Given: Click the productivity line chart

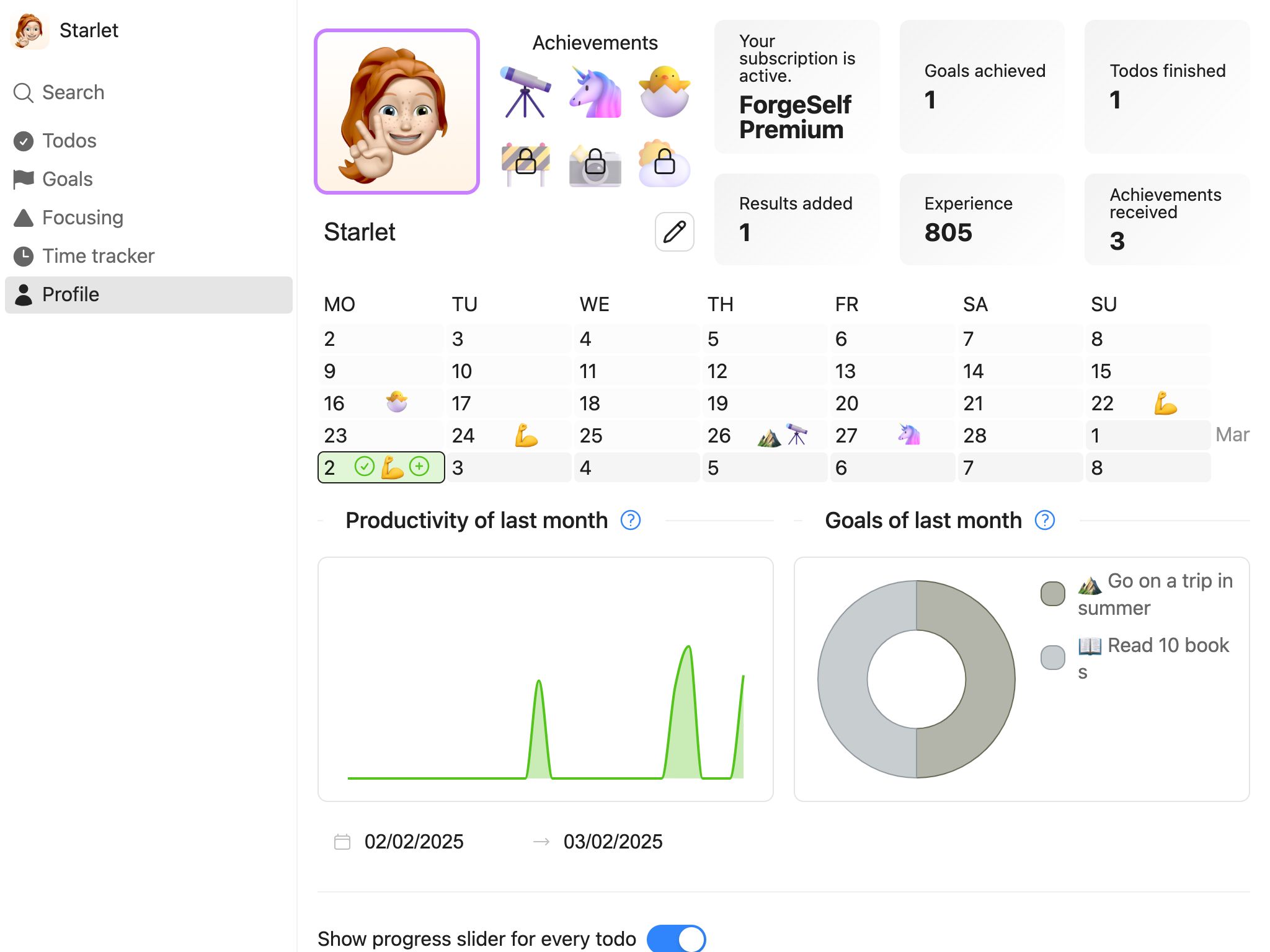Looking at the screenshot, I should point(546,679).
